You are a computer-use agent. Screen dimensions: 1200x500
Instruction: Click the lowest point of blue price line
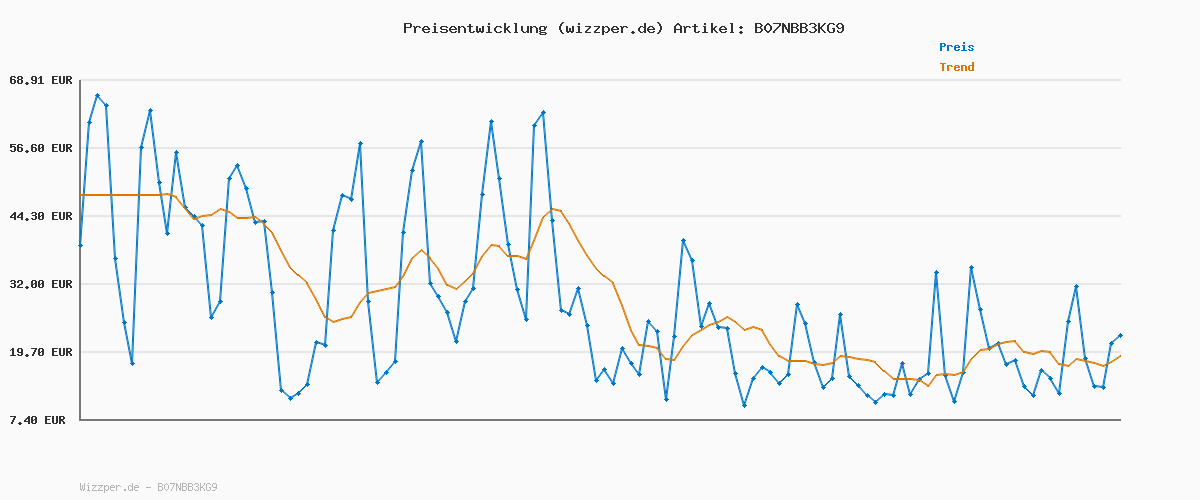[744, 405]
